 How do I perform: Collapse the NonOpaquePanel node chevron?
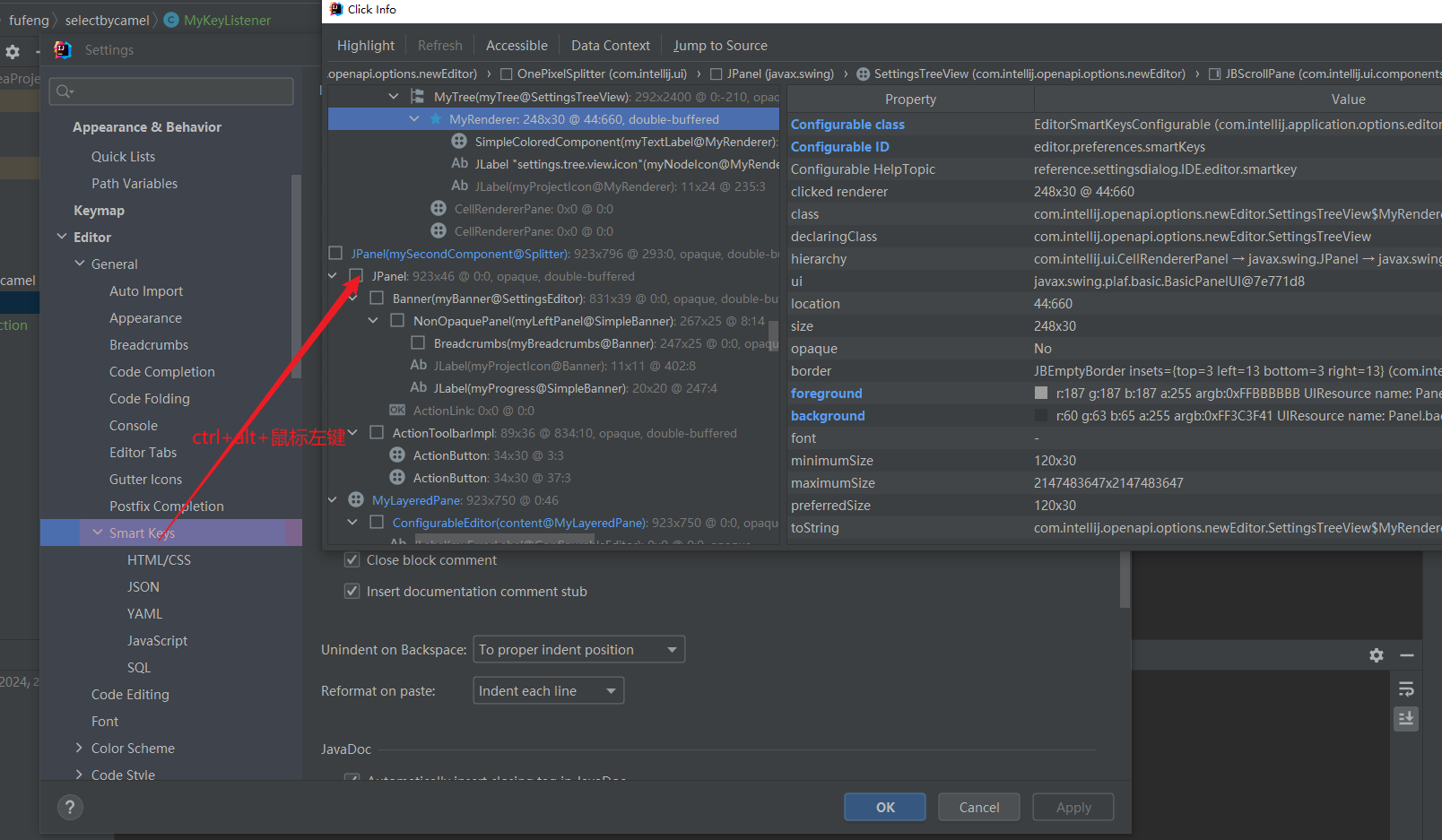[373, 321]
